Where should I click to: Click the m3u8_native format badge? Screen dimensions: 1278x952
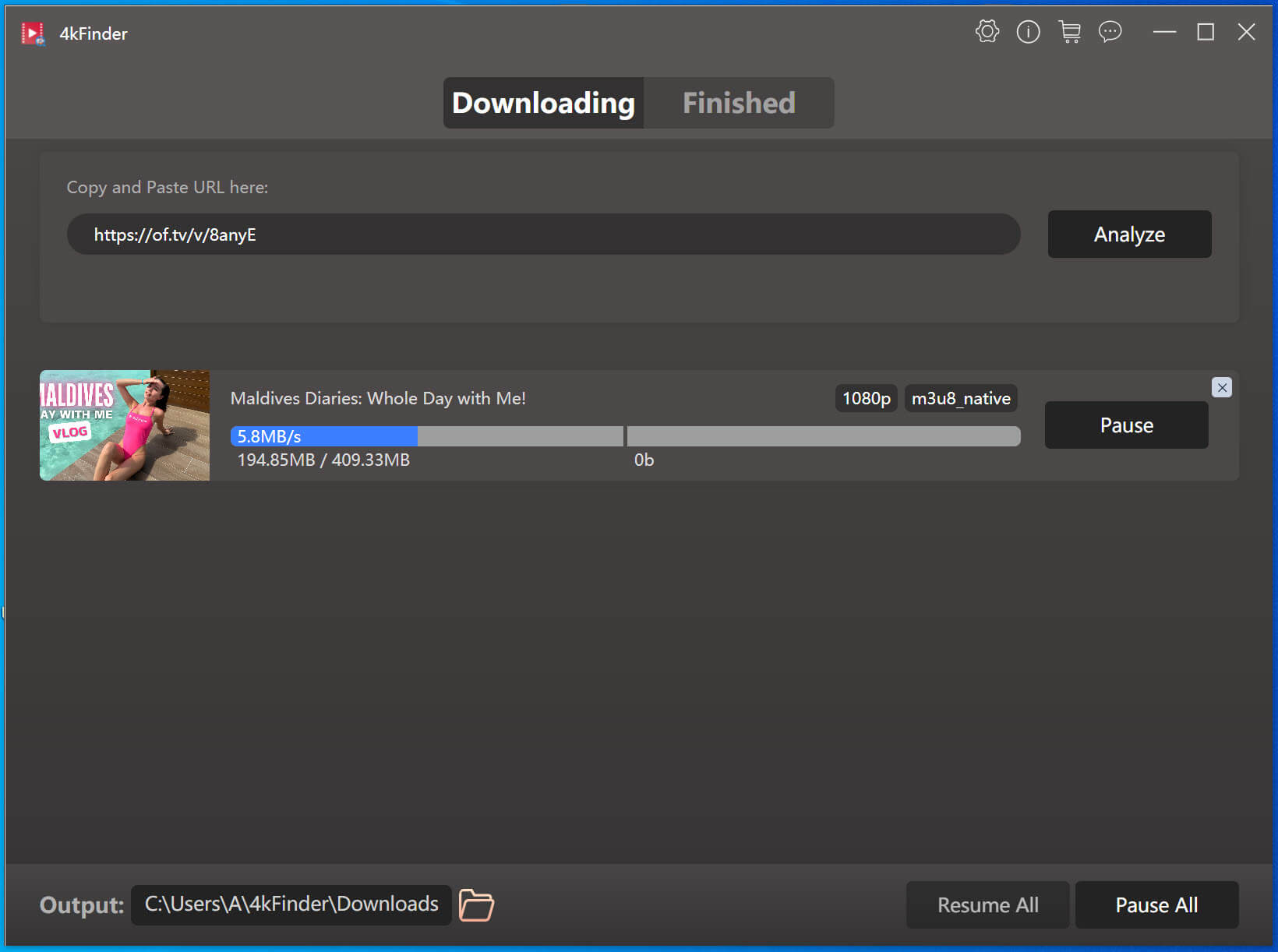[960, 398]
